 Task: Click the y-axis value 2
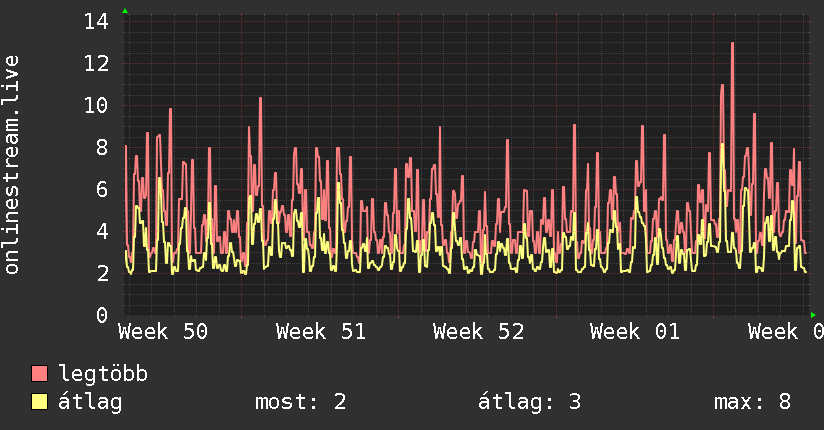(102, 273)
